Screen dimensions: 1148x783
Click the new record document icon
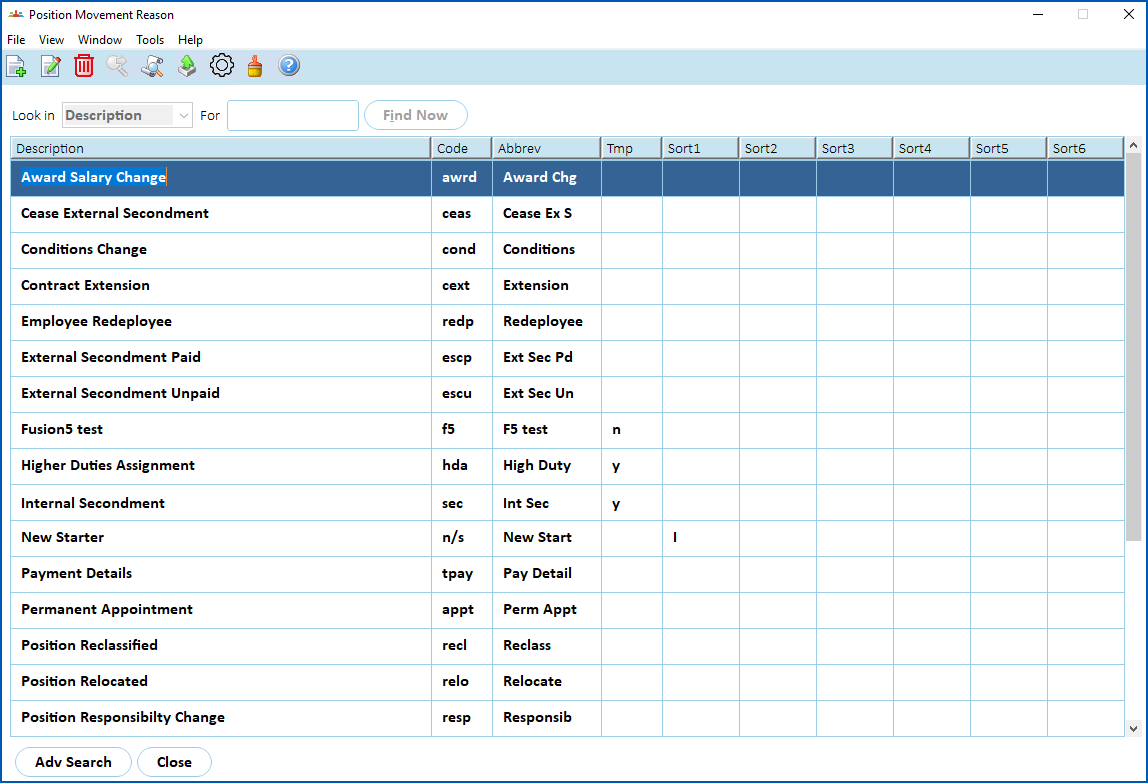(x=16, y=66)
